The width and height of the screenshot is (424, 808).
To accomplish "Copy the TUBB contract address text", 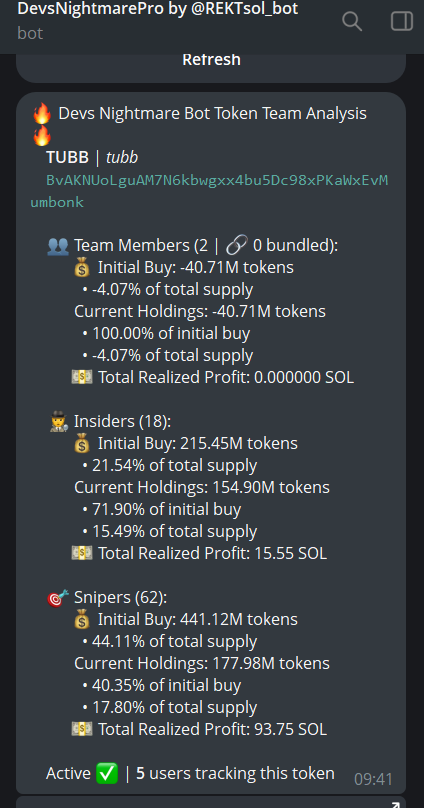I will (209, 191).
